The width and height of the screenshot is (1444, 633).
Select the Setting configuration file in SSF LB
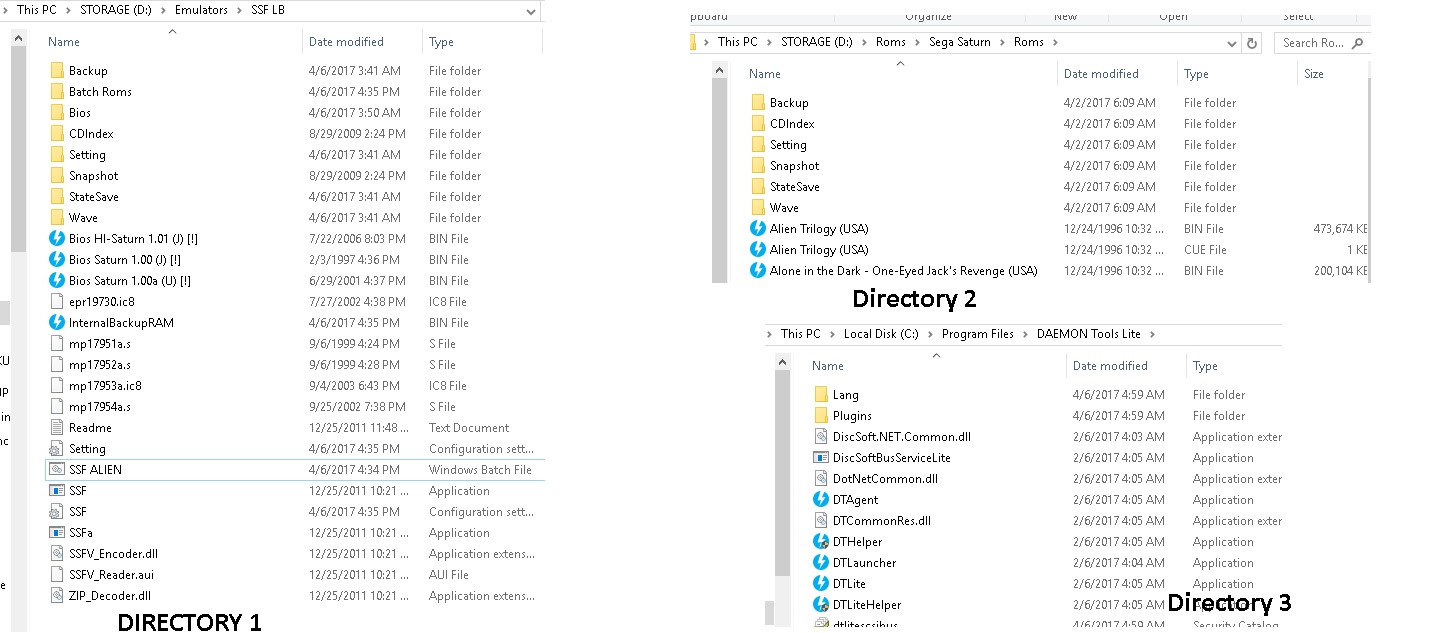87,449
